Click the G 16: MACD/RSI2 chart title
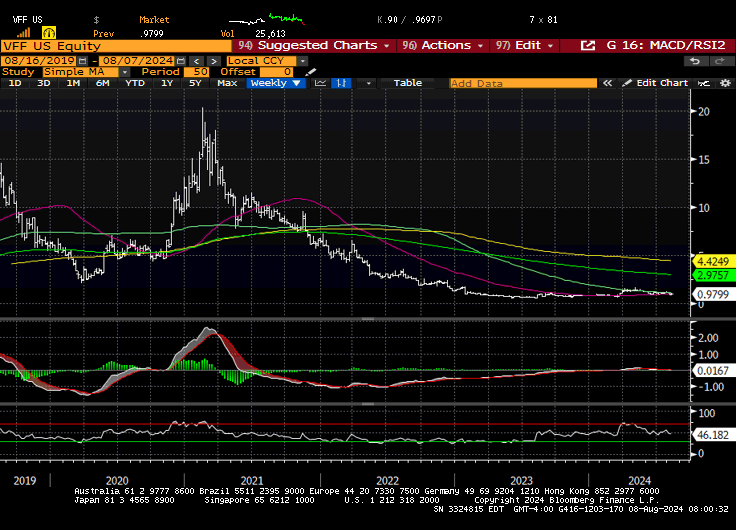Image resolution: width=736 pixels, height=530 pixels. pyautogui.click(x=666, y=46)
